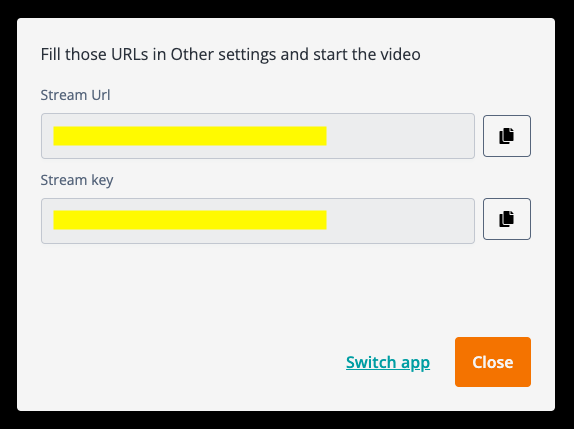Focus the Stream key text field
The image size is (574, 429).
click(258, 221)
